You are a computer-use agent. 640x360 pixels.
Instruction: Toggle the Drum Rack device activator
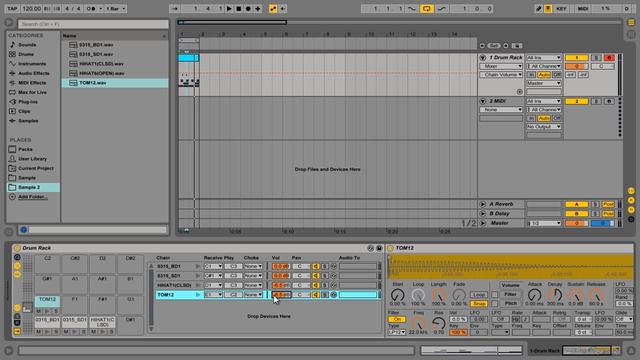17,248
